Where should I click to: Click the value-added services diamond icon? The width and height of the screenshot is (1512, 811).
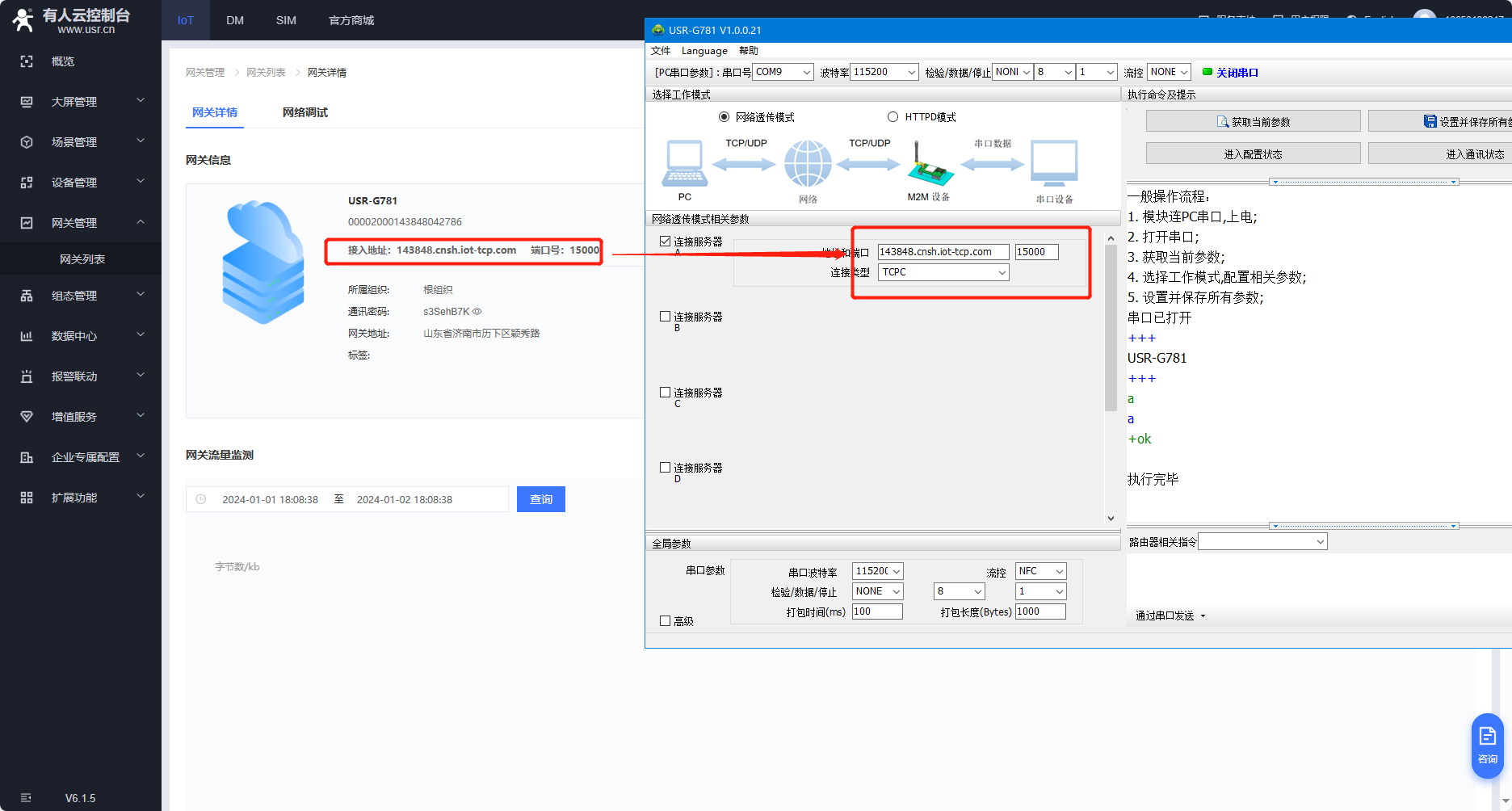click(x=27, y=417)
